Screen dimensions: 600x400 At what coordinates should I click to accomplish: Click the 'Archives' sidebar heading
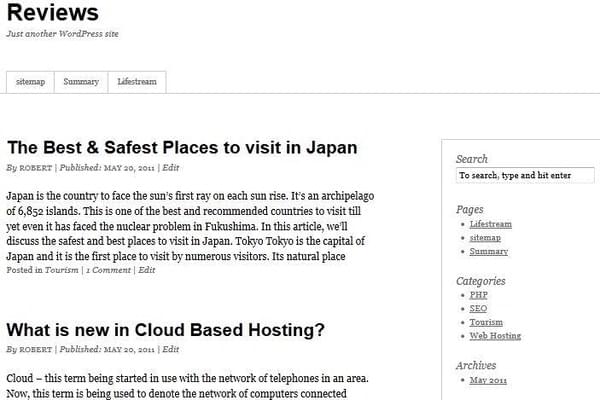[476, 366]
